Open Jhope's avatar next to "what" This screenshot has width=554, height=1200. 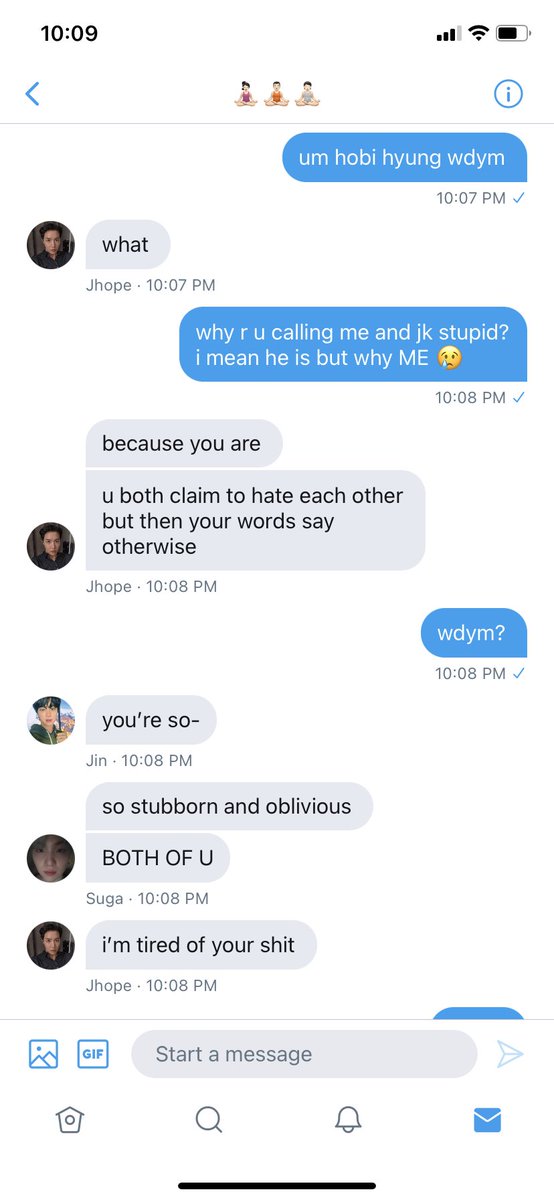50,245
